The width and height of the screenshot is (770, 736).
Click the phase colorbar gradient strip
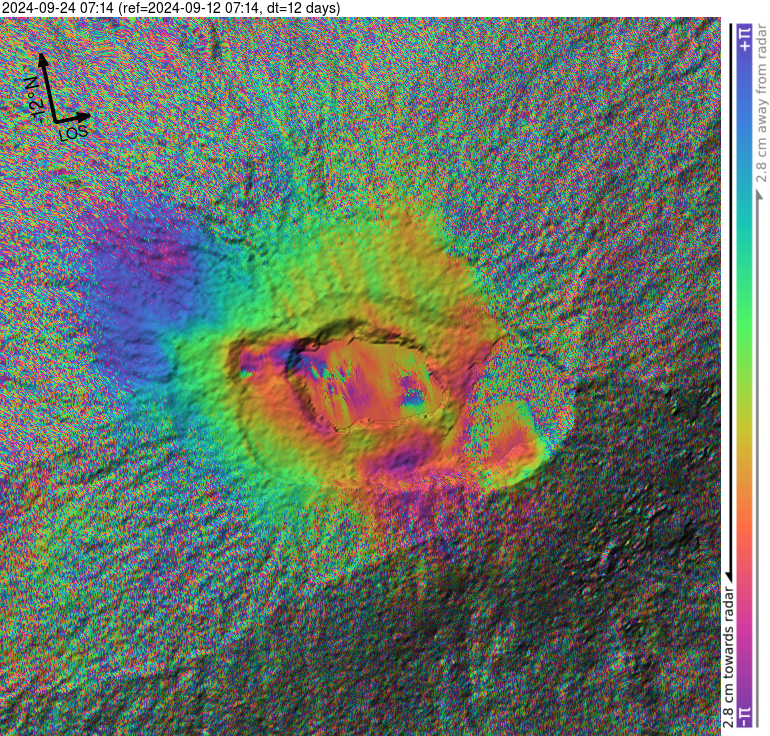(x=744, y=376)
